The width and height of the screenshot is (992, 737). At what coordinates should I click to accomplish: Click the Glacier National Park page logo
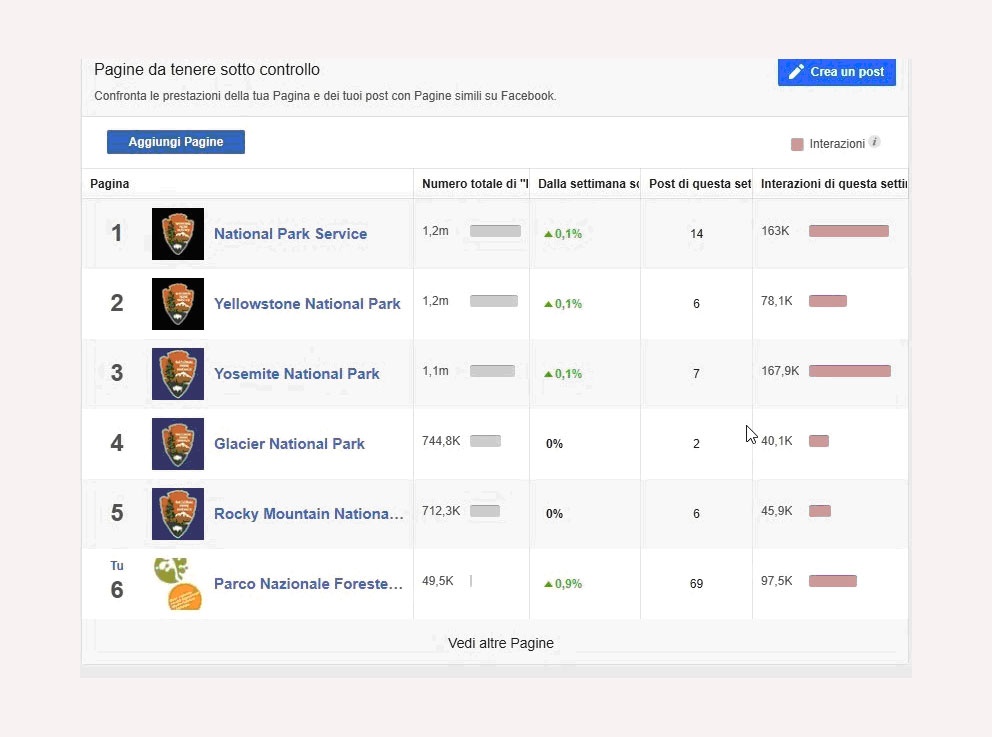[x=178, y=444]
